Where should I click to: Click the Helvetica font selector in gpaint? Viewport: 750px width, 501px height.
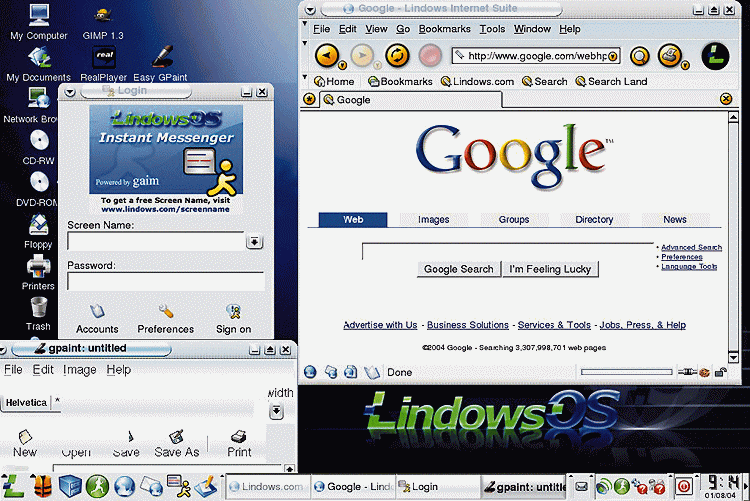[26, 402]
